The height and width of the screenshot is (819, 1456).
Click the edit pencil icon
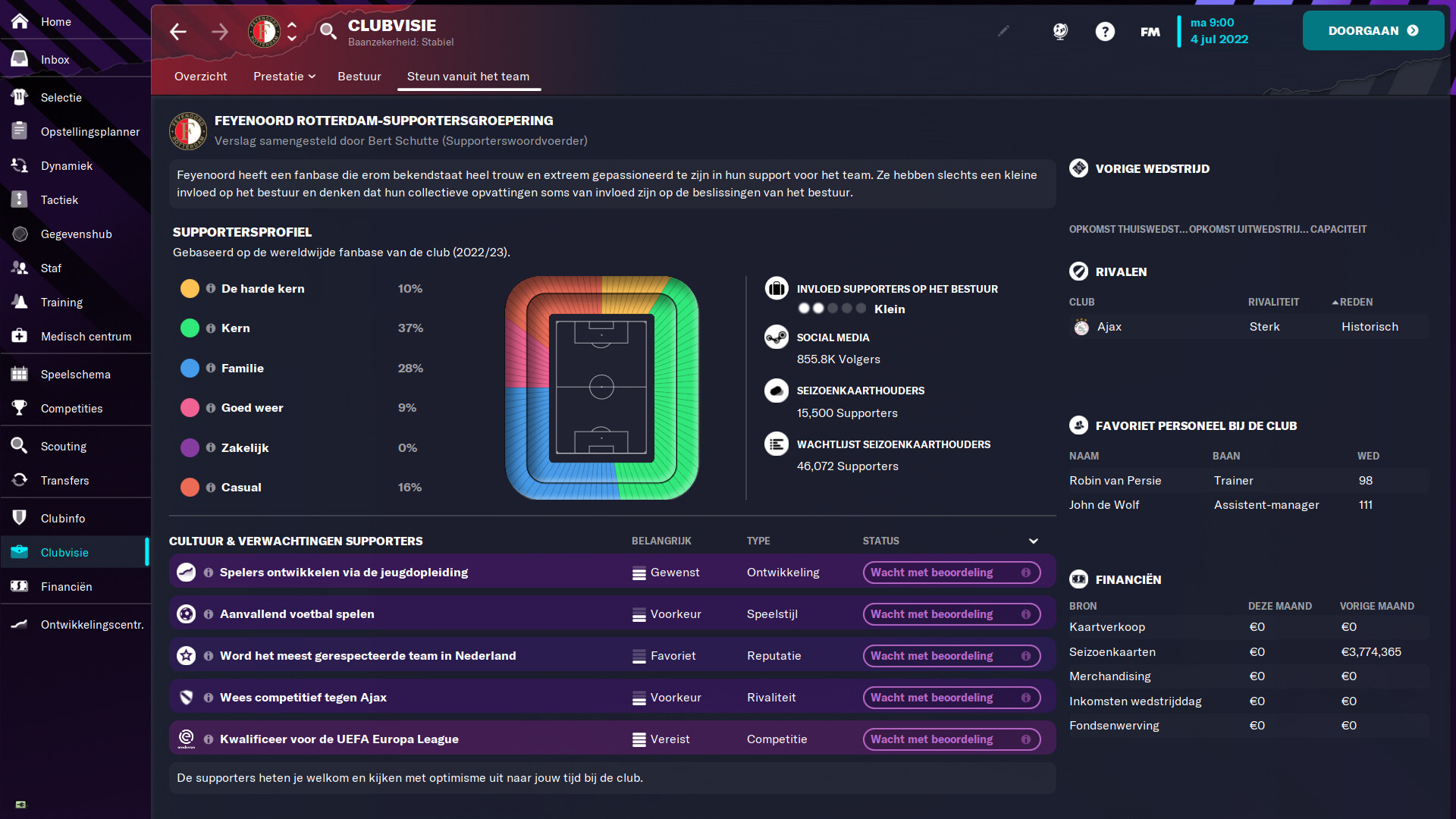1003,31
